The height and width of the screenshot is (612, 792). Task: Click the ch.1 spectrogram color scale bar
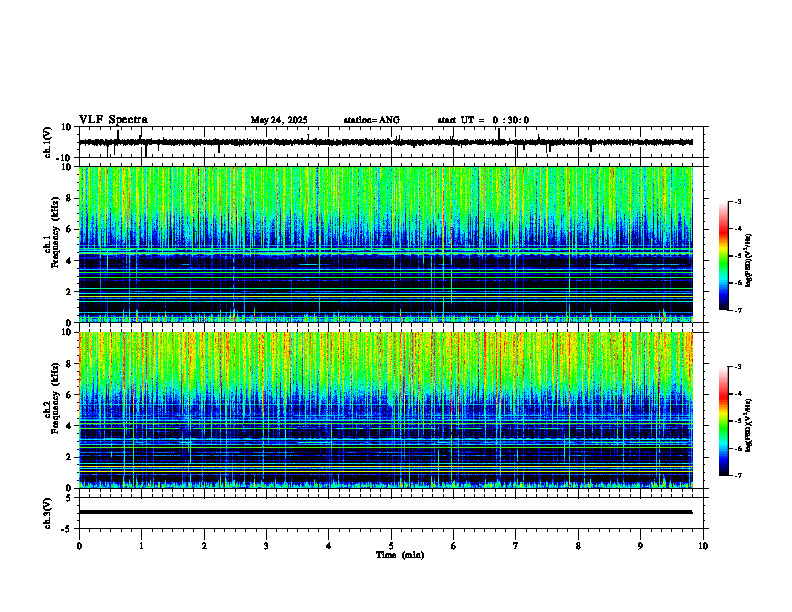(724, 256)
